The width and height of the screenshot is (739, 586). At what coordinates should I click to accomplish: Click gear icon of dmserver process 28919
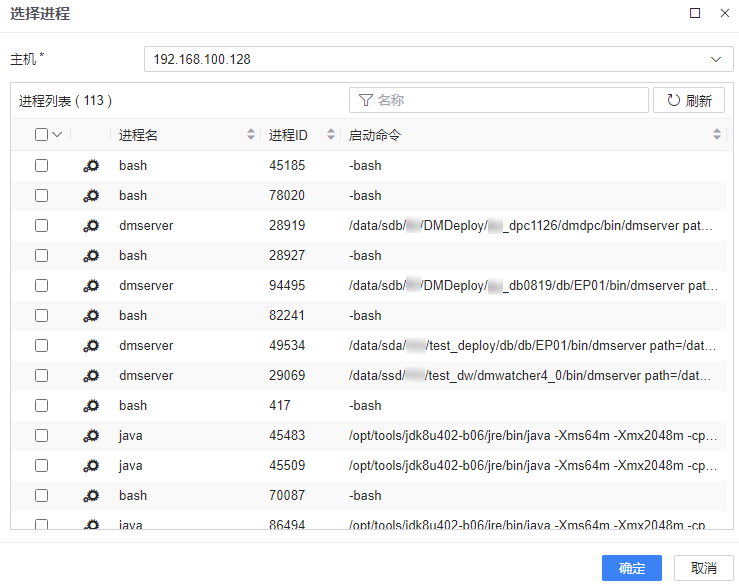91,226
